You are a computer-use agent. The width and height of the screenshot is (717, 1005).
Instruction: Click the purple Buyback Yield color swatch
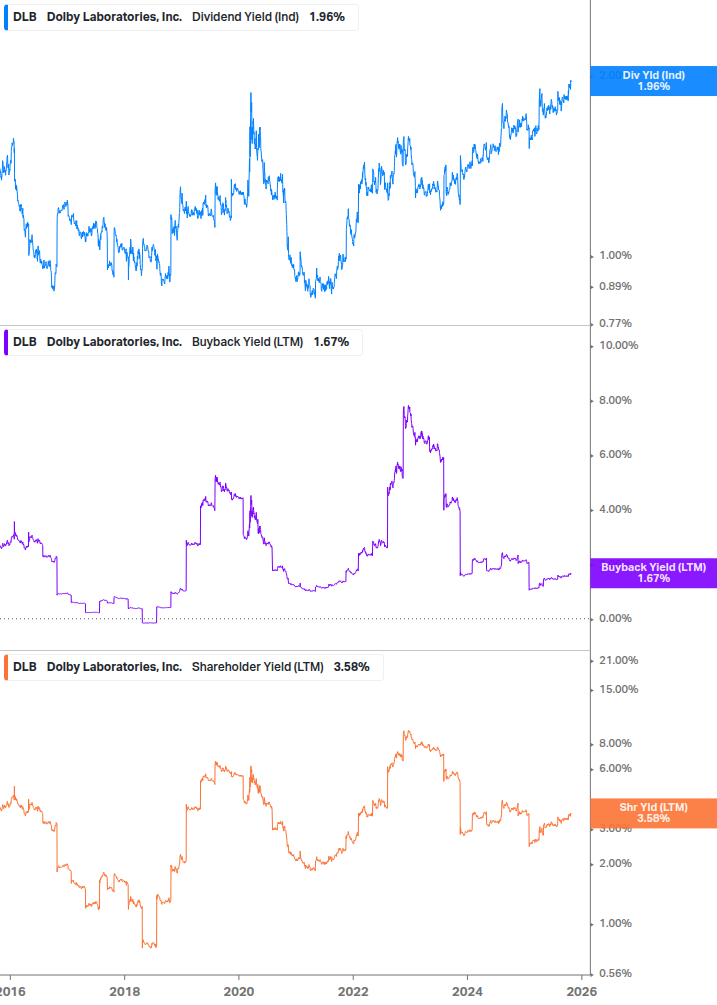tap(5, 342)
